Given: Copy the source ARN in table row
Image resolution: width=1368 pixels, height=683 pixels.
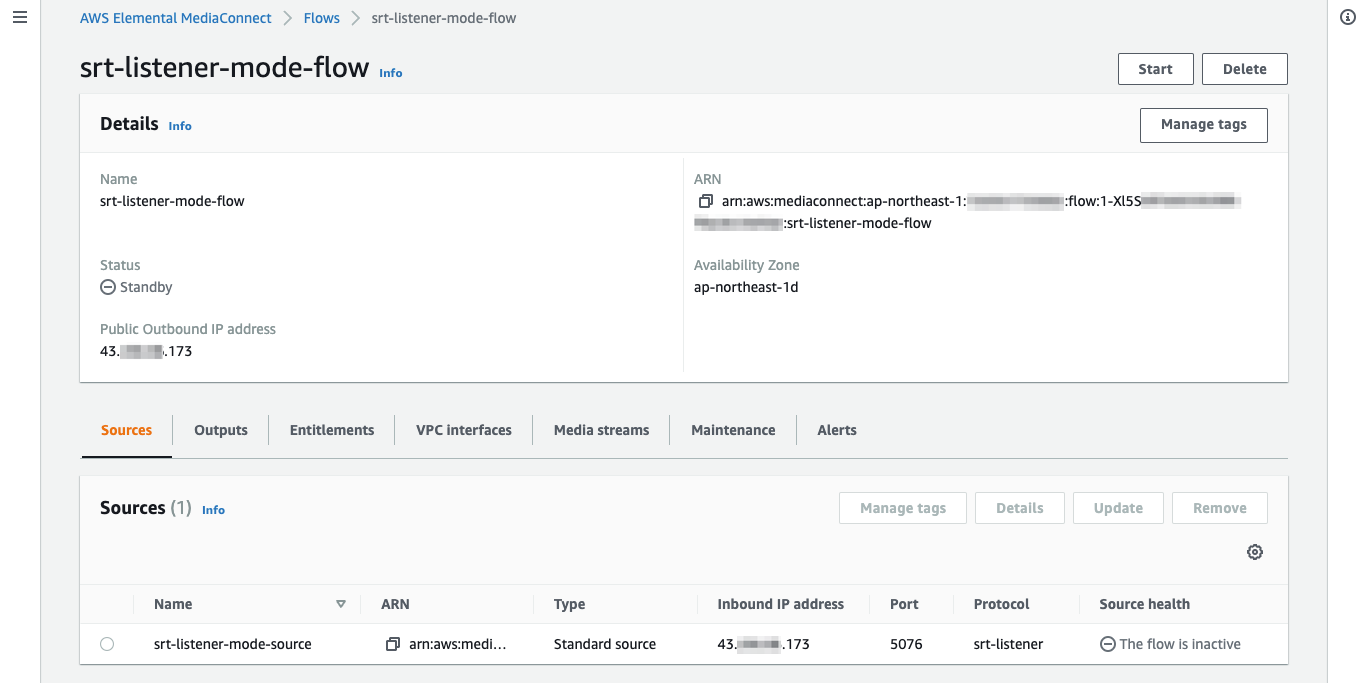Looking at the screenshot, I should pyautogui.click(x=393, y=644).
